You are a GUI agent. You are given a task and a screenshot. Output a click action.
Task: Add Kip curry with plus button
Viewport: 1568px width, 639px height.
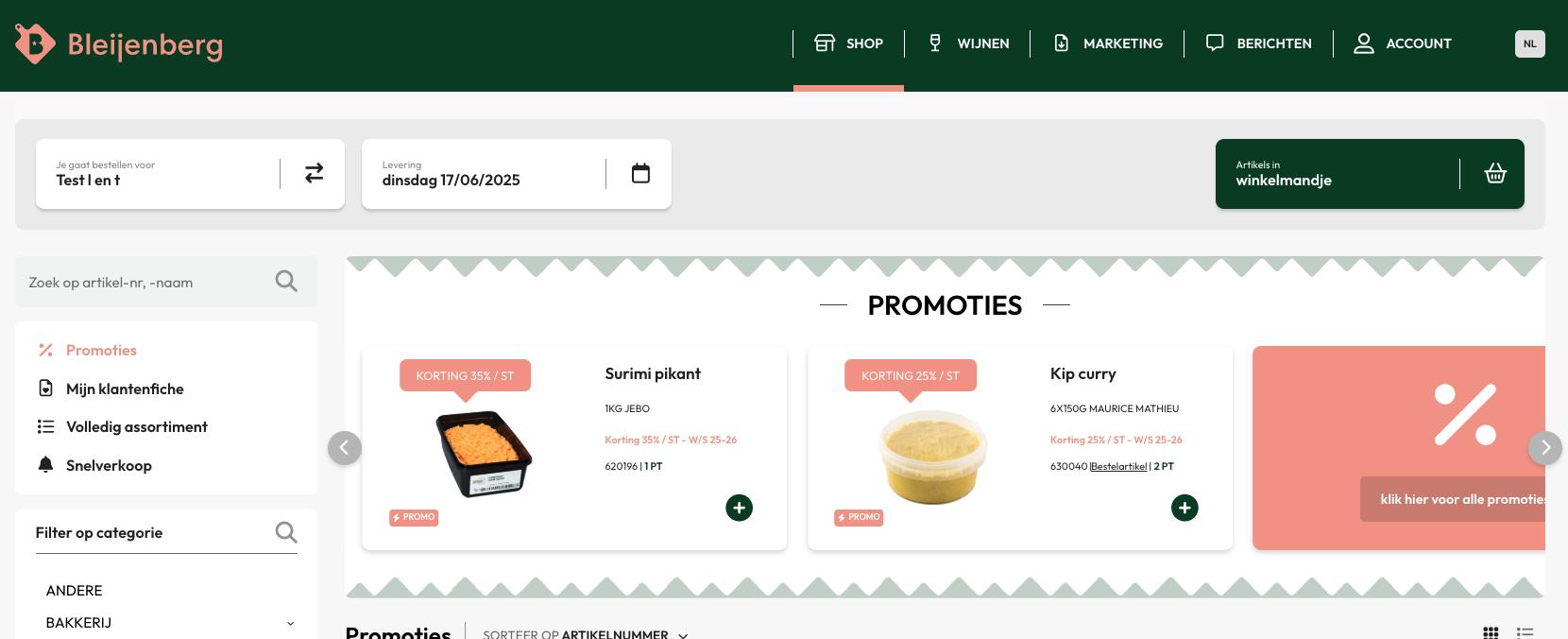(x=1185, y=508)
